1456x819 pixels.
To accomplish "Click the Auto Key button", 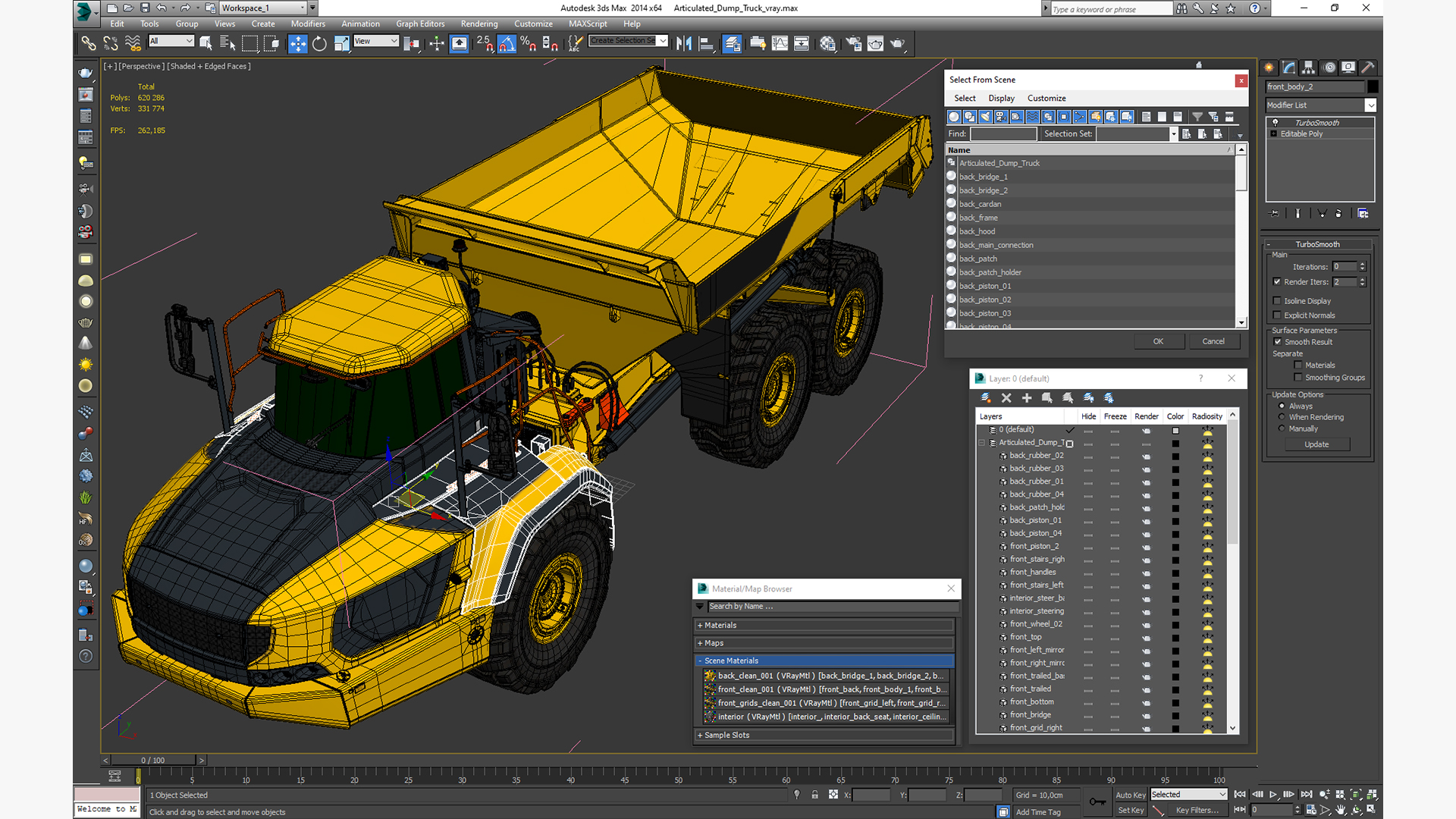I will tap(1131, 795).
